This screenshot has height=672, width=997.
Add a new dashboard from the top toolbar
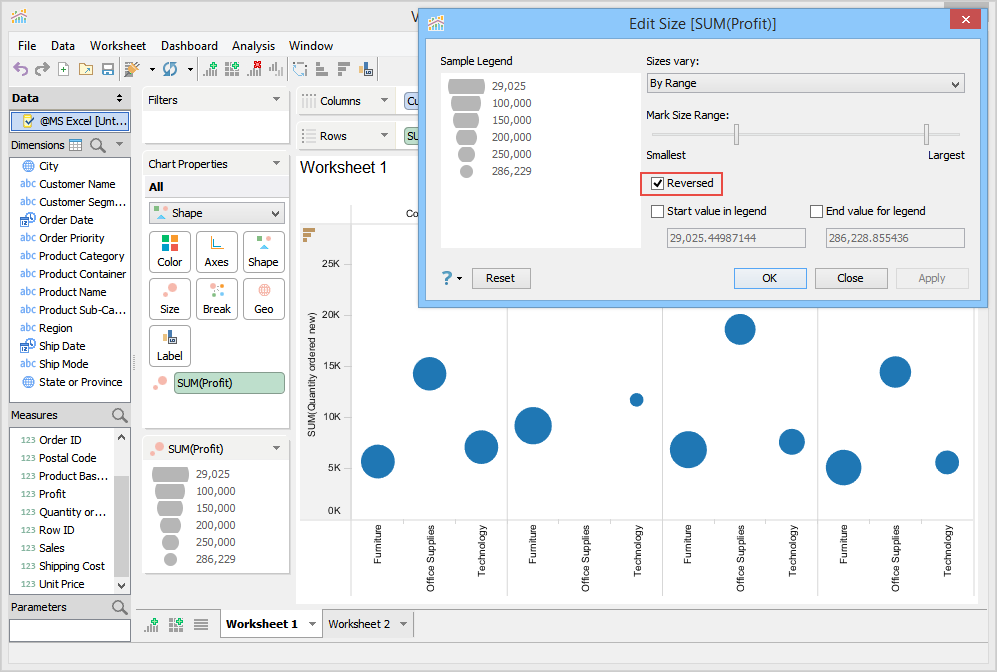(x=232, y=69)
